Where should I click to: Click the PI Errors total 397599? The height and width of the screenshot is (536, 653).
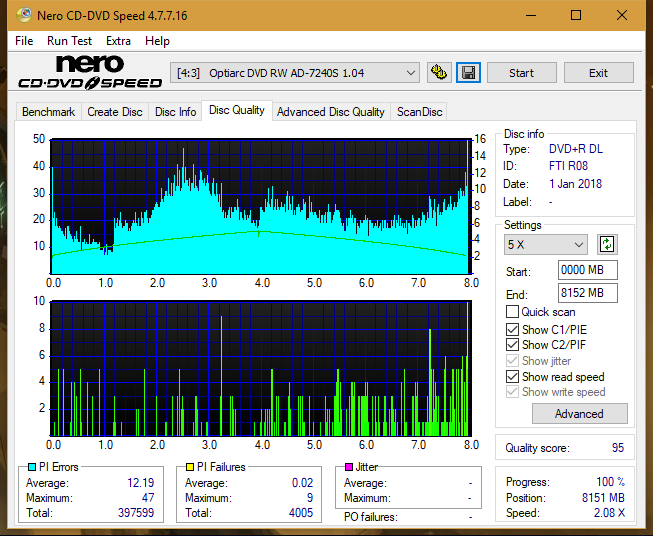coord(136,512)
